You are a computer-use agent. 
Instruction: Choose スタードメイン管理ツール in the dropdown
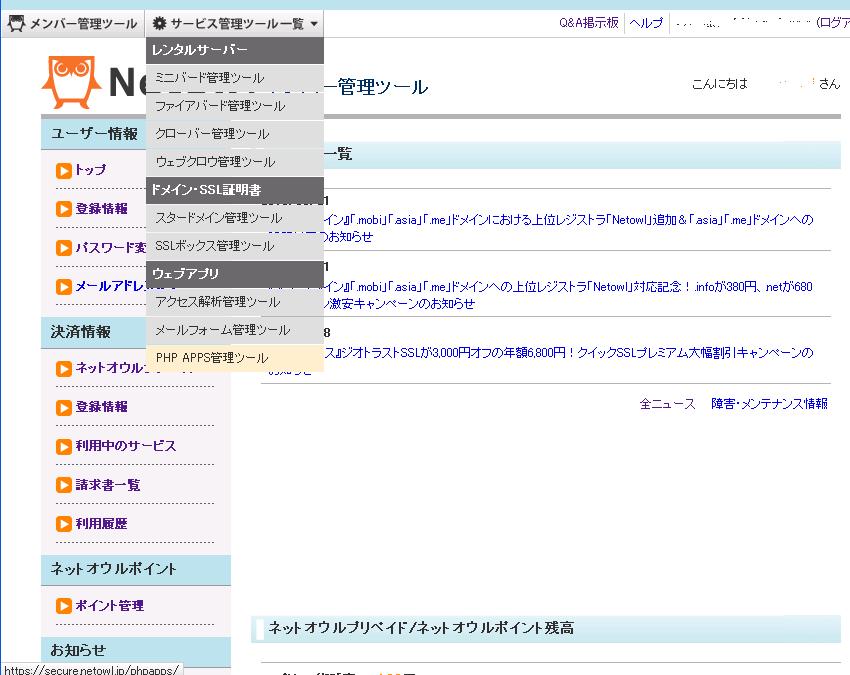point(219,218)
